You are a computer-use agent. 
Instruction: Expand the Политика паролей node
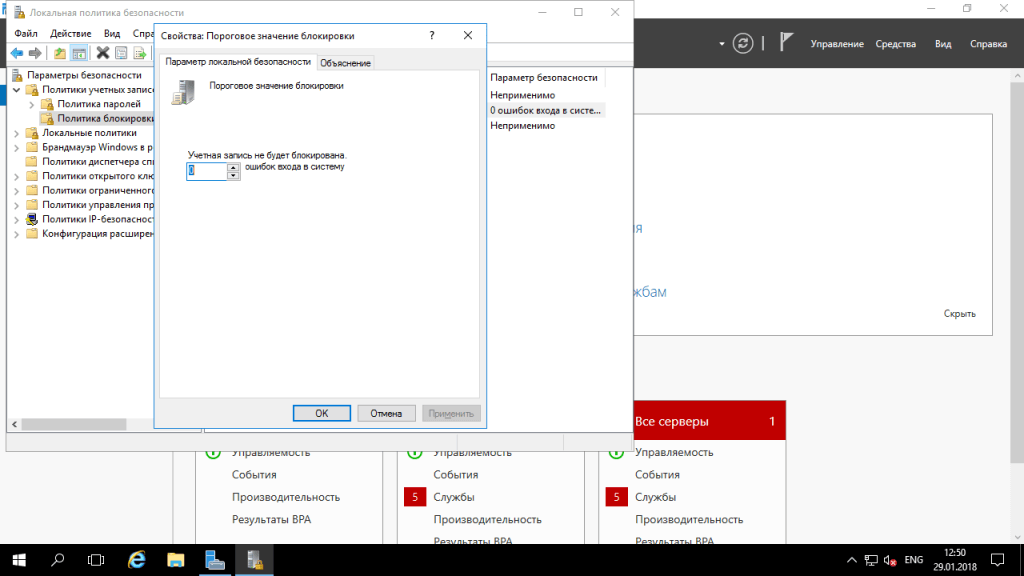point(32,104)
